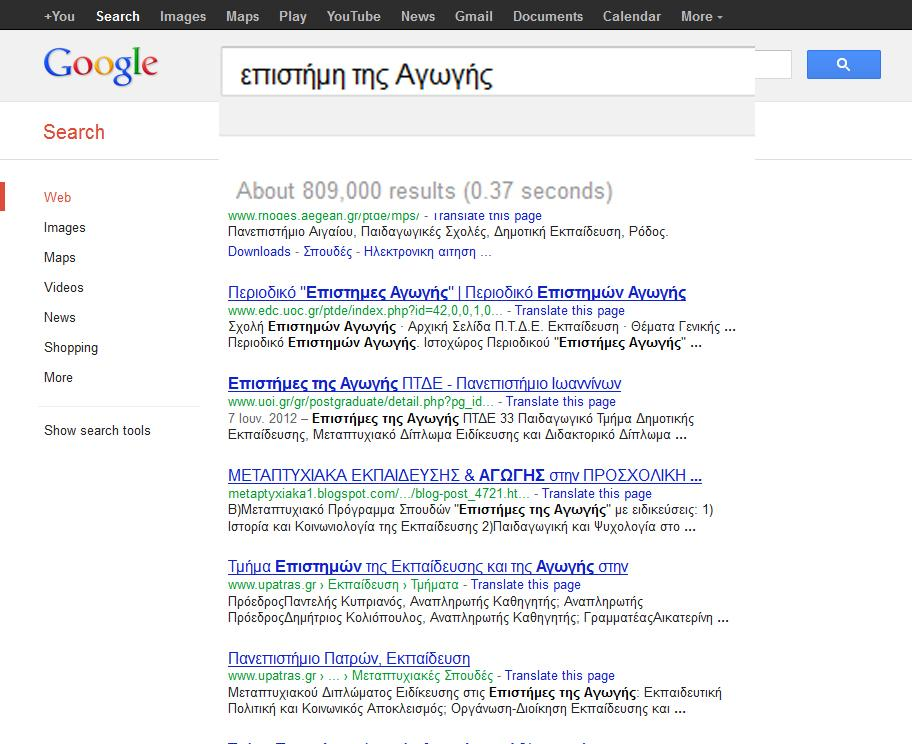Screen dimensions: 912x744
Task: Open the +You link in top bar
Action: coord(59,16)
